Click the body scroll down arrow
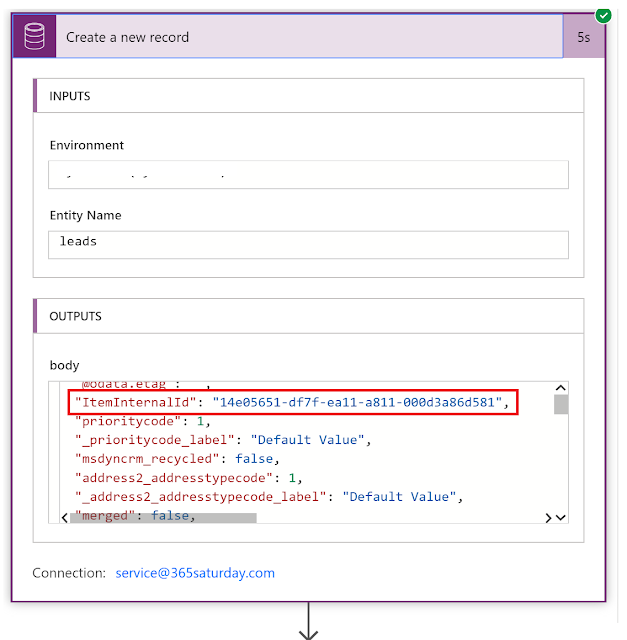The width and height of the screenshot is (627, 640). point(560,518)
